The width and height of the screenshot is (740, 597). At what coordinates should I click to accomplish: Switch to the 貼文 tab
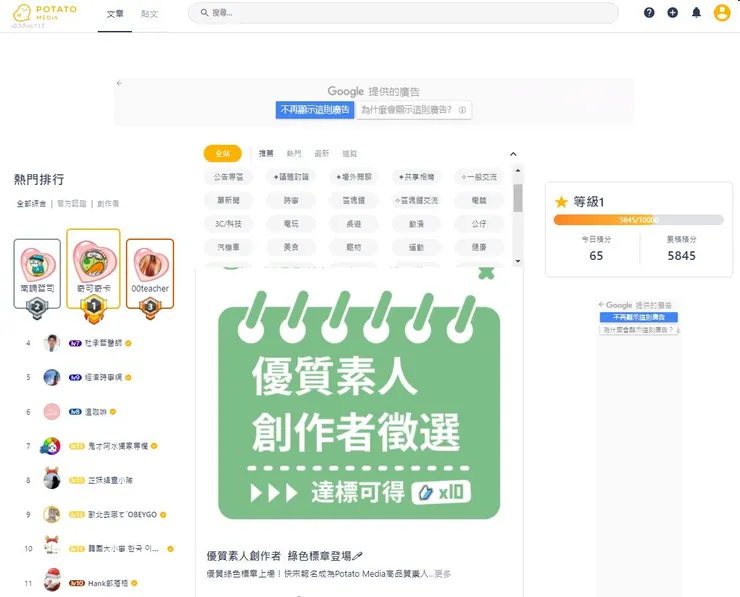[x=149, y=14]
